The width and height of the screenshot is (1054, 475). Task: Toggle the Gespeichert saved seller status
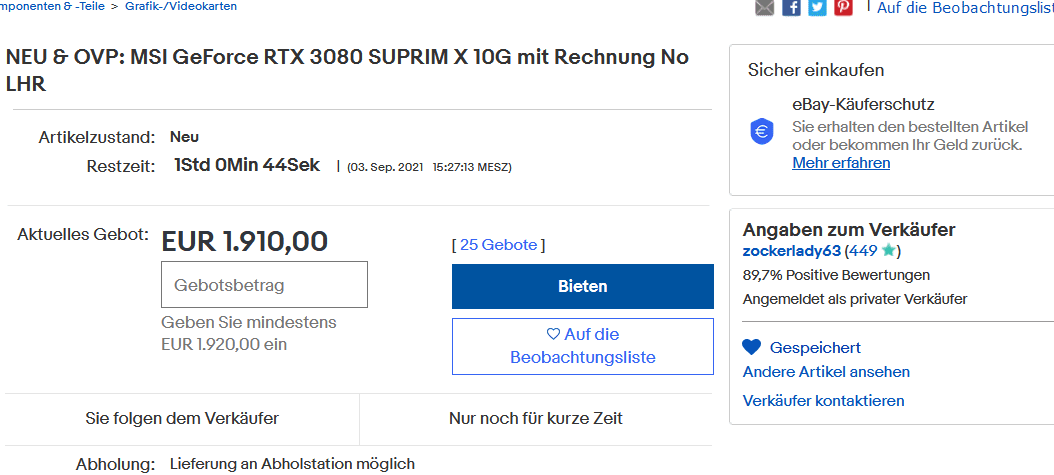pyautogui.click(x=814, y=348)
